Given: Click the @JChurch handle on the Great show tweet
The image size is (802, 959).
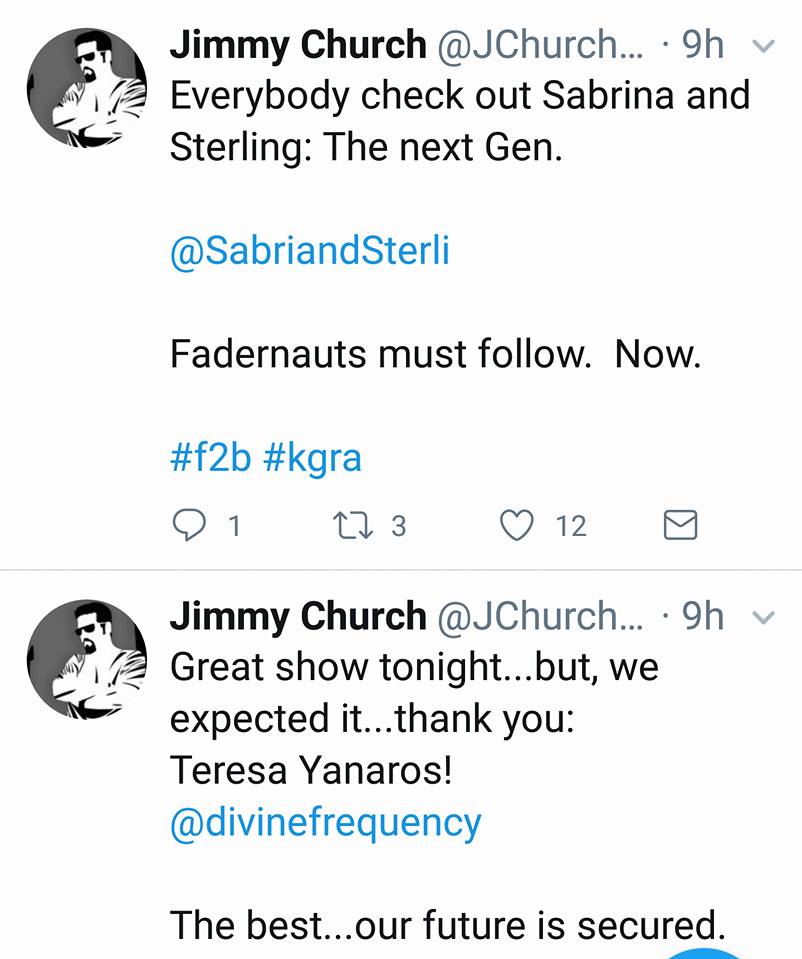Looking at the screenshot, I should (540, 617).
